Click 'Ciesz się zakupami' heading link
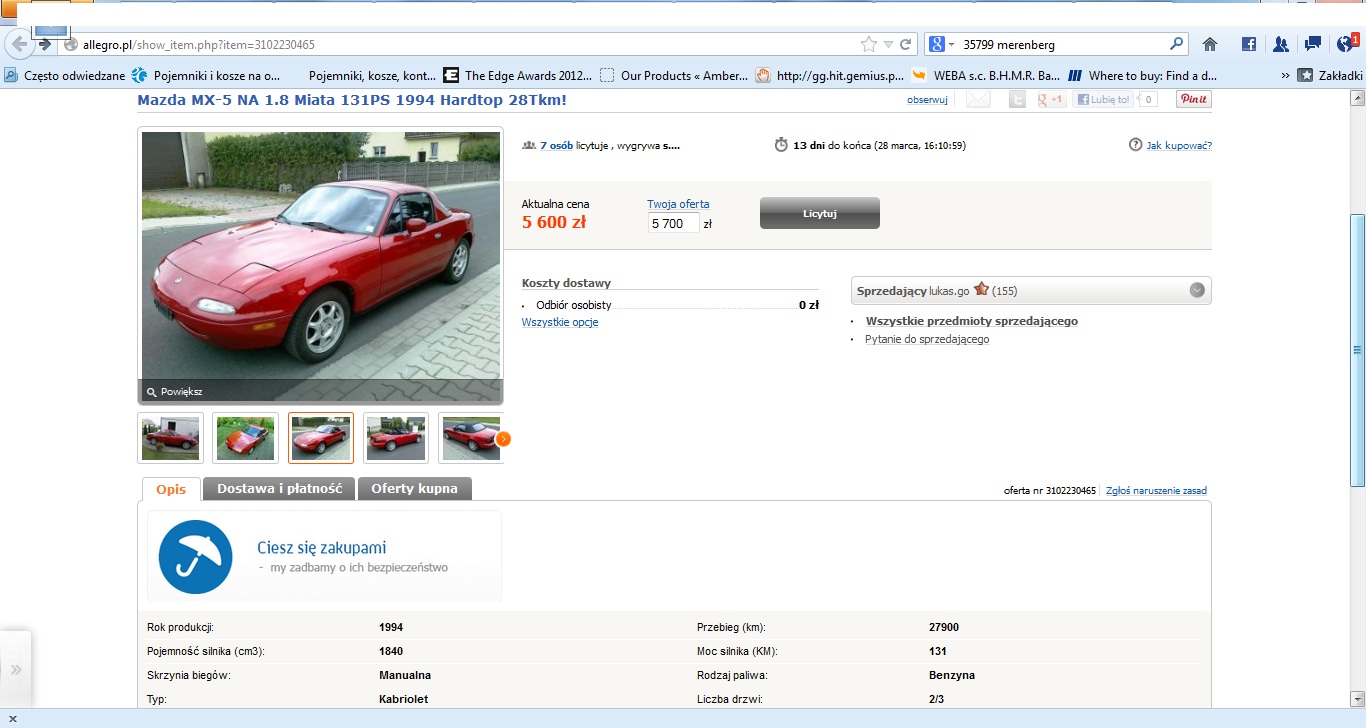This screenshot has width=1368, height=728. 322,548
